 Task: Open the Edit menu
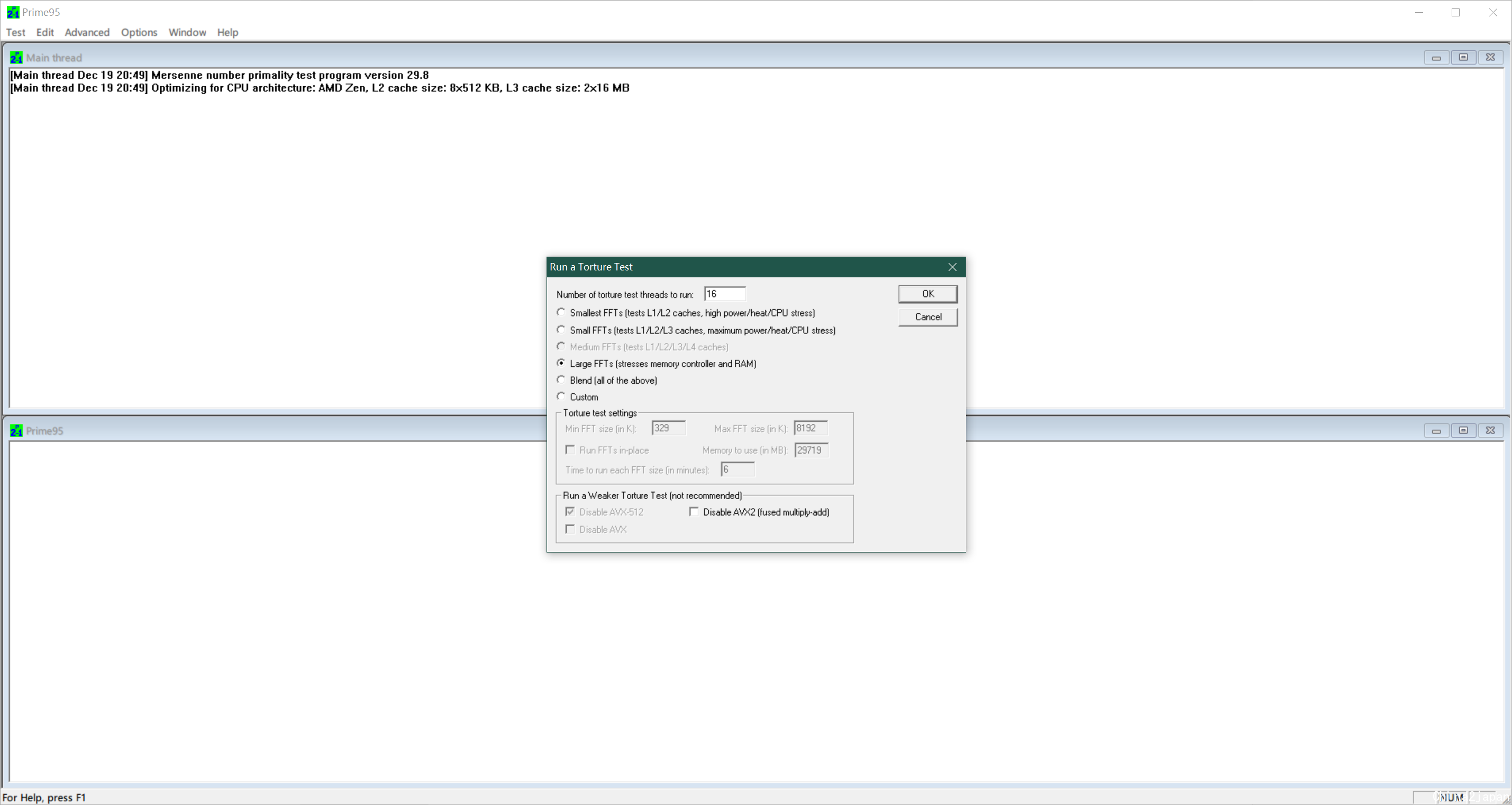pos(44,32)
